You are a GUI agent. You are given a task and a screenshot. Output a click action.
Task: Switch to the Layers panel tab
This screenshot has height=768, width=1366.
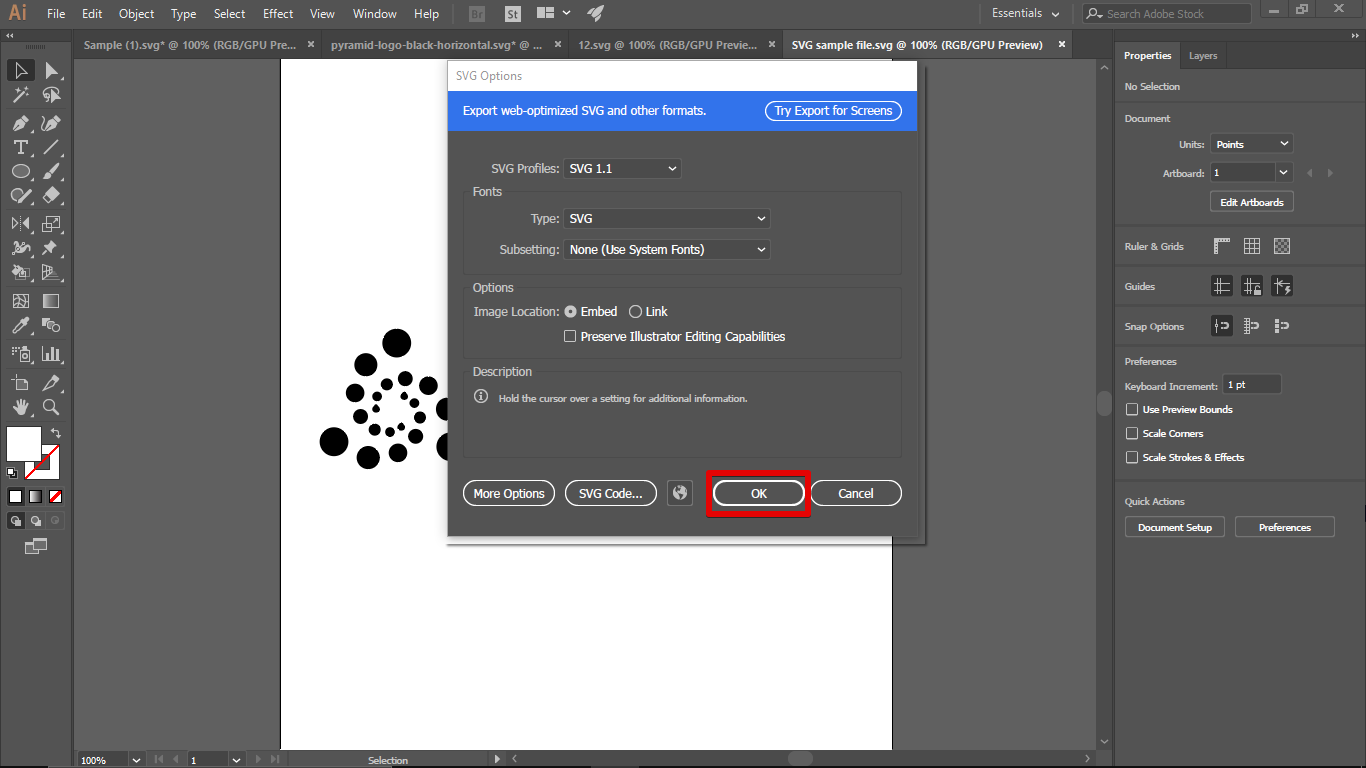click(x=1203, y=56)
